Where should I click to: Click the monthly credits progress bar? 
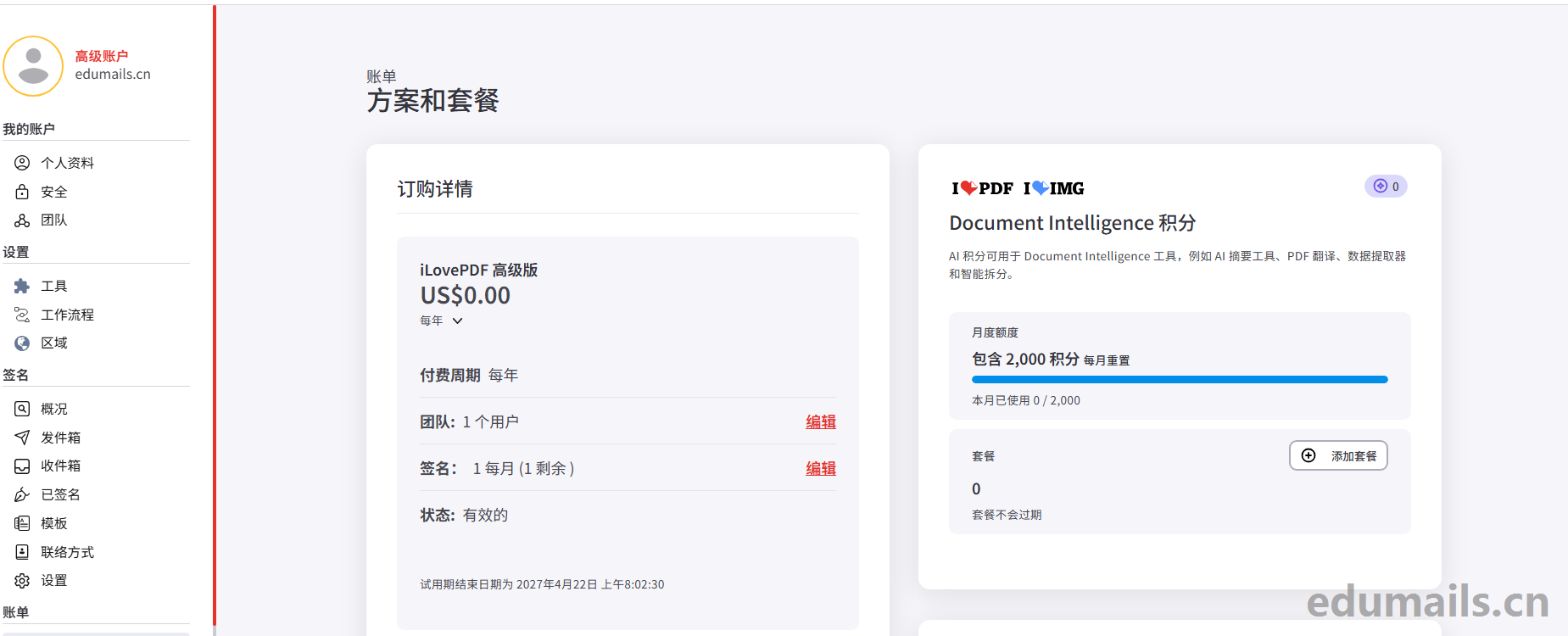(x=1179, y=380)
